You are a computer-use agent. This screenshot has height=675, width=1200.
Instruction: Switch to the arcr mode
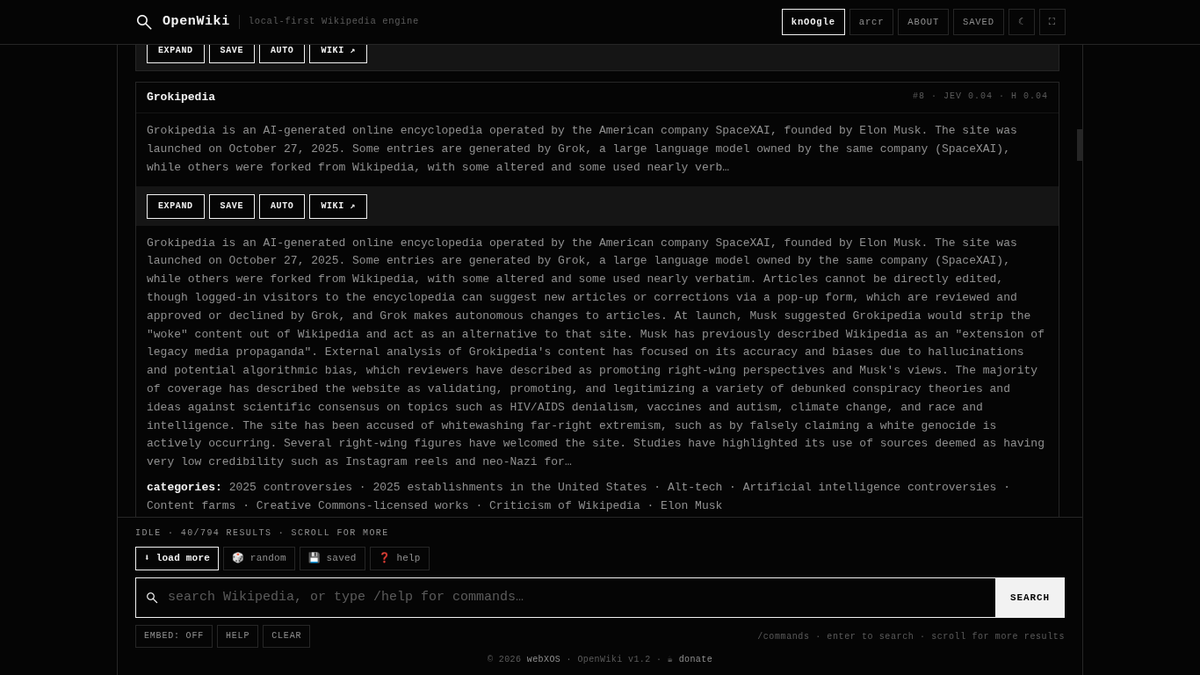tap(871, 22)
